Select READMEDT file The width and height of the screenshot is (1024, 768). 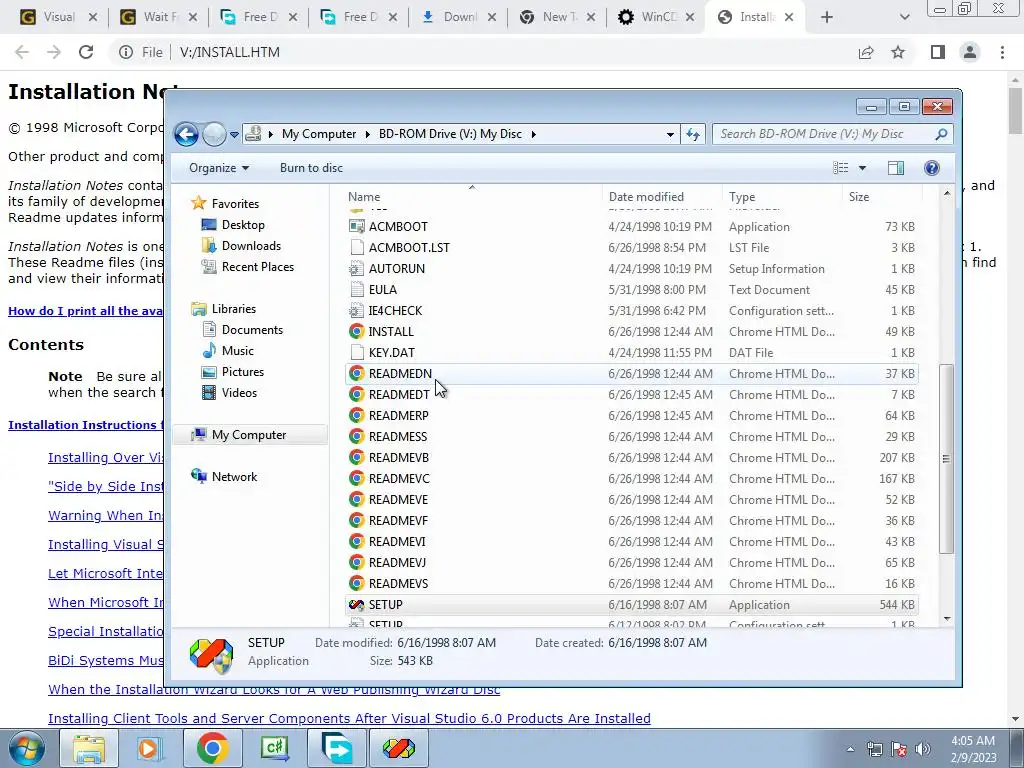pyautogui.click(x=632, y=394)
